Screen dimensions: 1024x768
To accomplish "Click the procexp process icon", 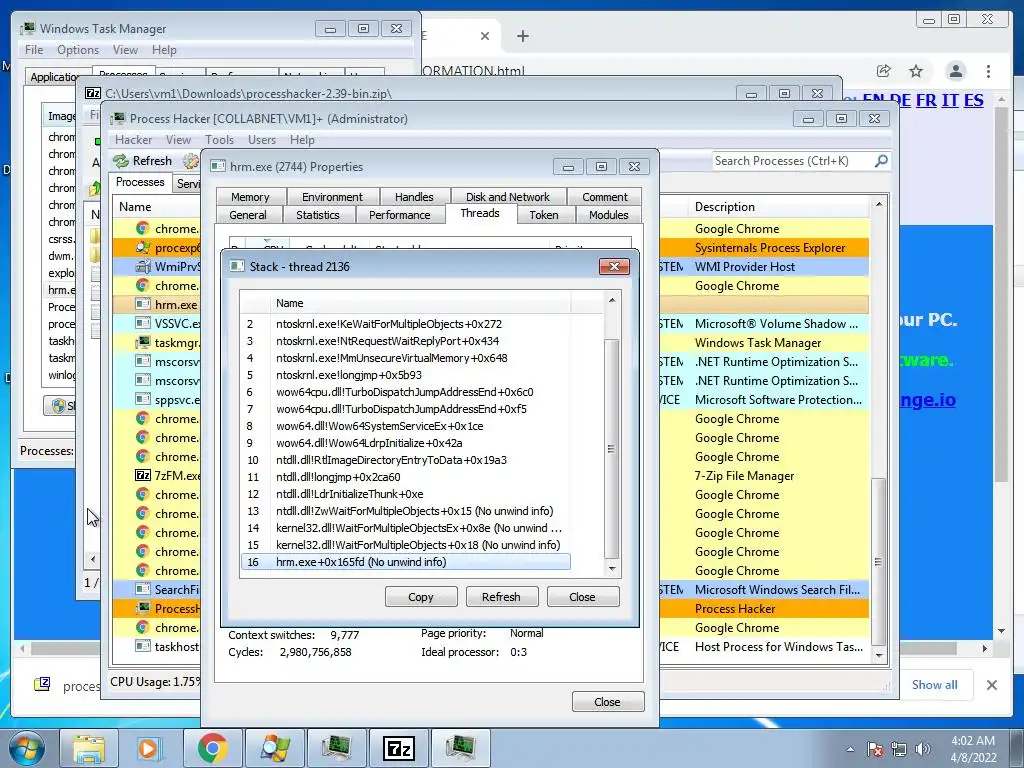I will [142, 248].
